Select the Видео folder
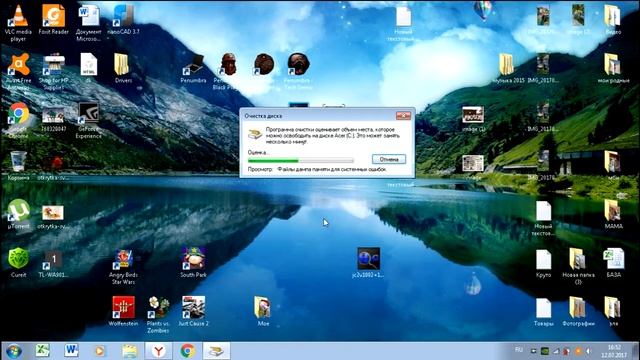This screenshot has width=640, height=360. coord(613,20)
